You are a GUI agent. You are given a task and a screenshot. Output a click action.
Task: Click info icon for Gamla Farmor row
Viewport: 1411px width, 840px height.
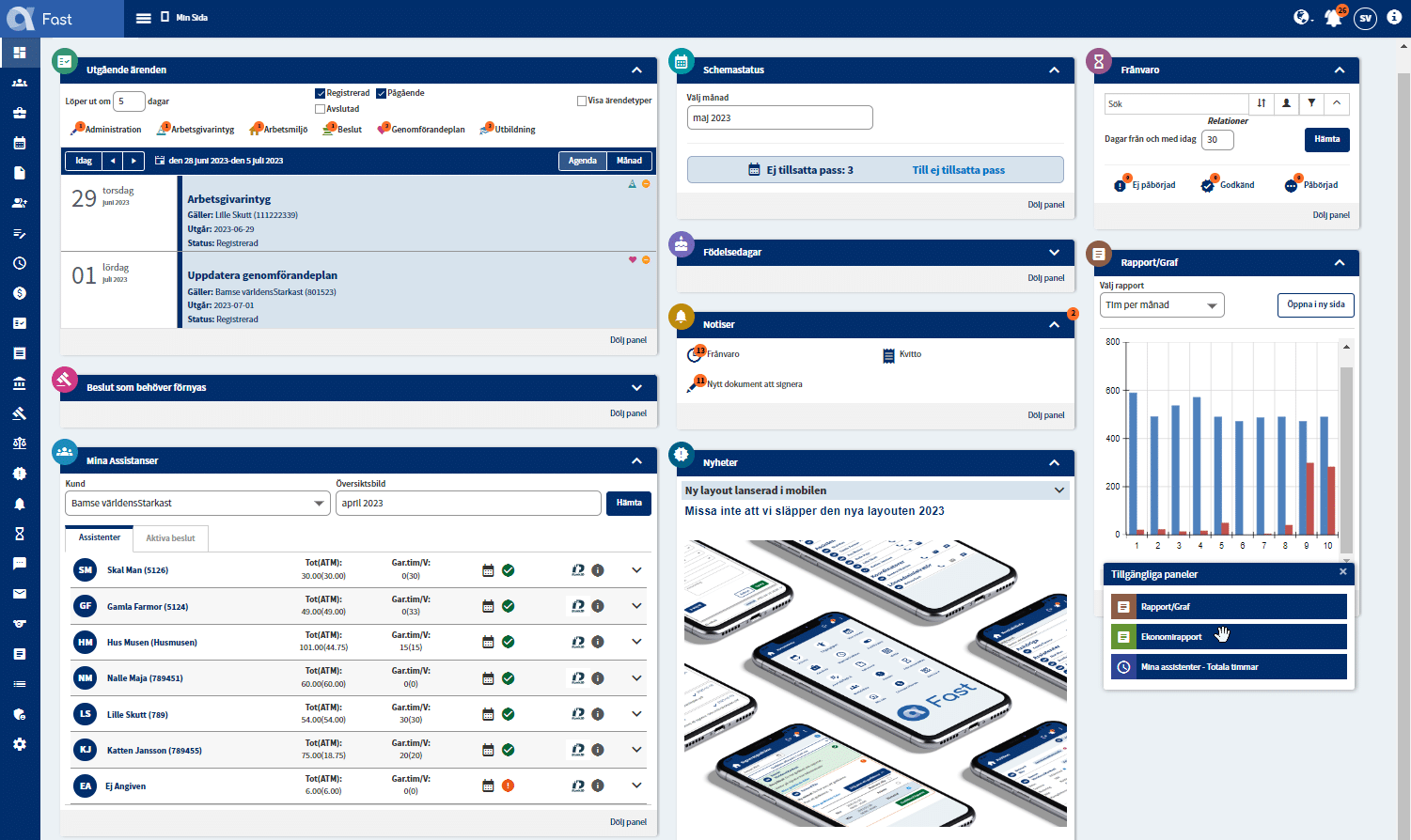[x=598, y=606]
